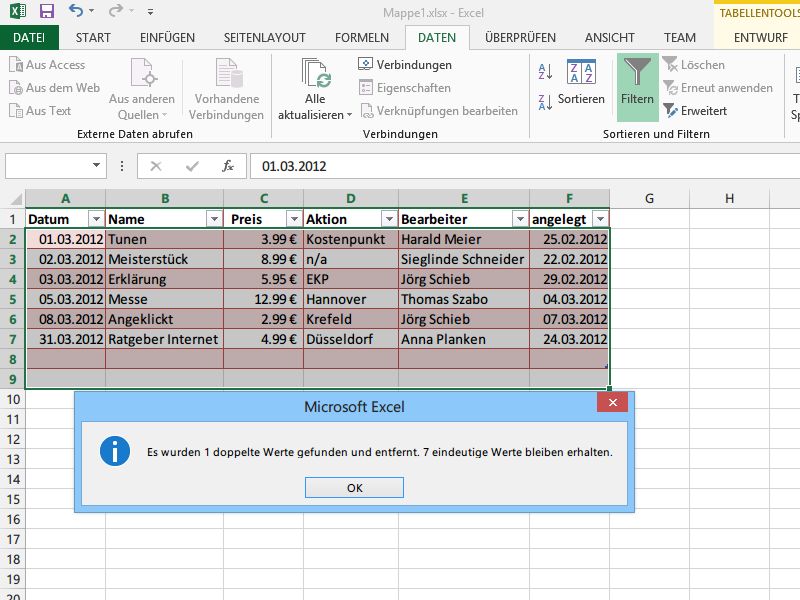Click cell containing Meisterstück
Image resolution: width=800 pixels, height=600 pixels.
[x=164, y=259]
